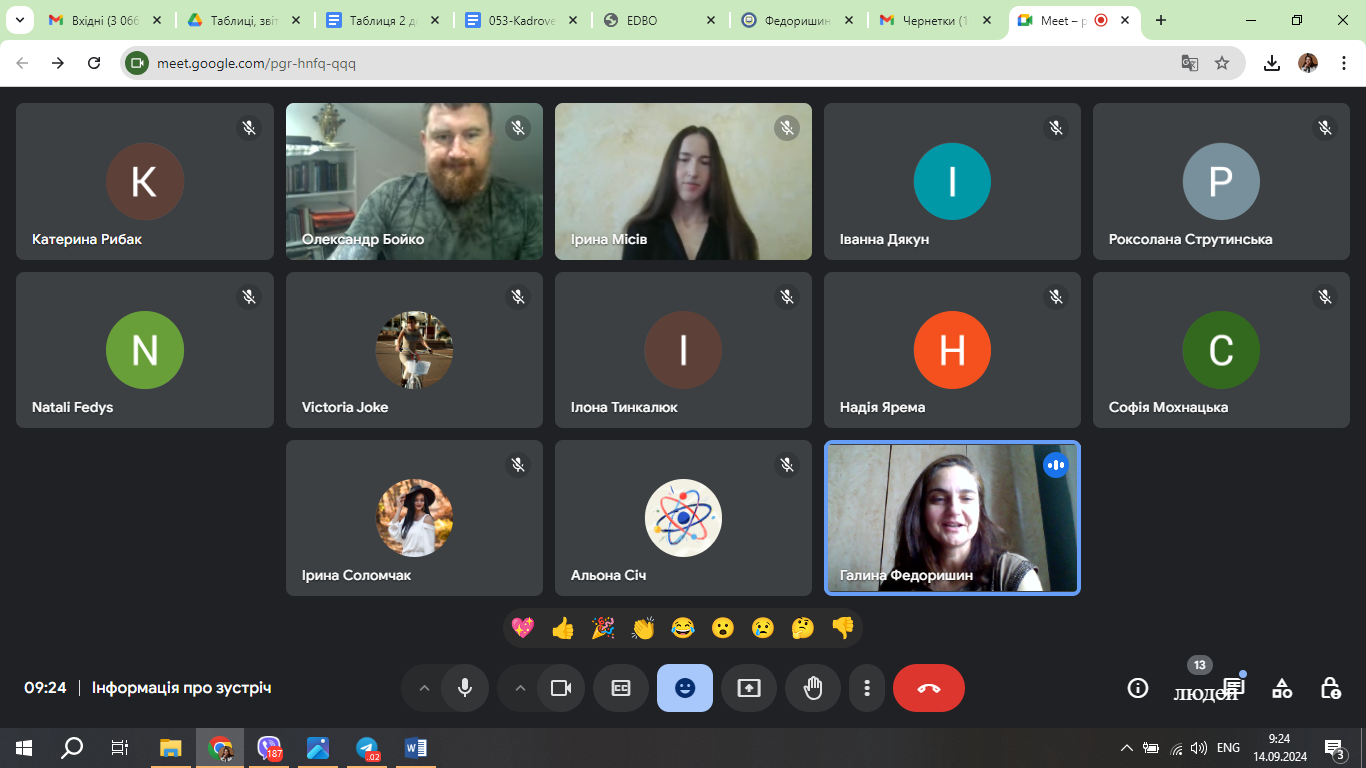
Task: Toggle the emoji reactions bar
Action: point(685,688)
